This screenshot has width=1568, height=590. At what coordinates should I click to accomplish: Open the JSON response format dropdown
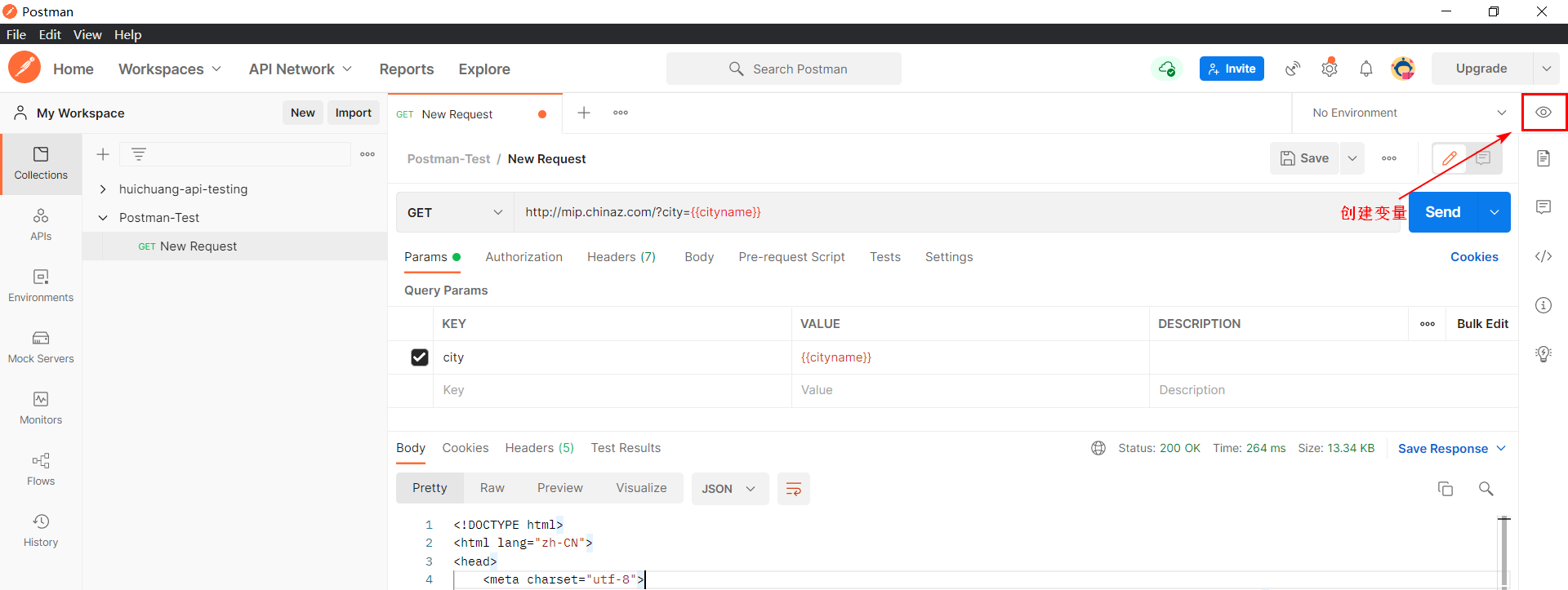[730, 489]
